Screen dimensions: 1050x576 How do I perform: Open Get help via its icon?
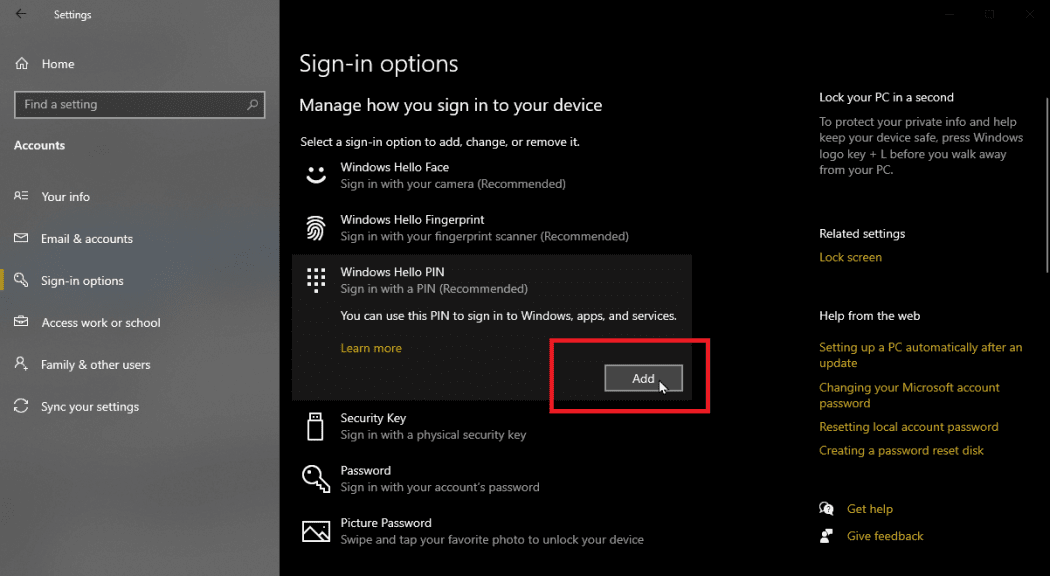coord(826,508)
